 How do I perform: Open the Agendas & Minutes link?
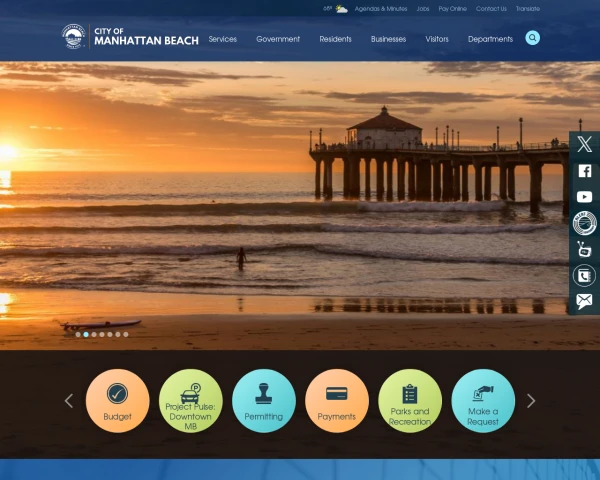(381, 8)
